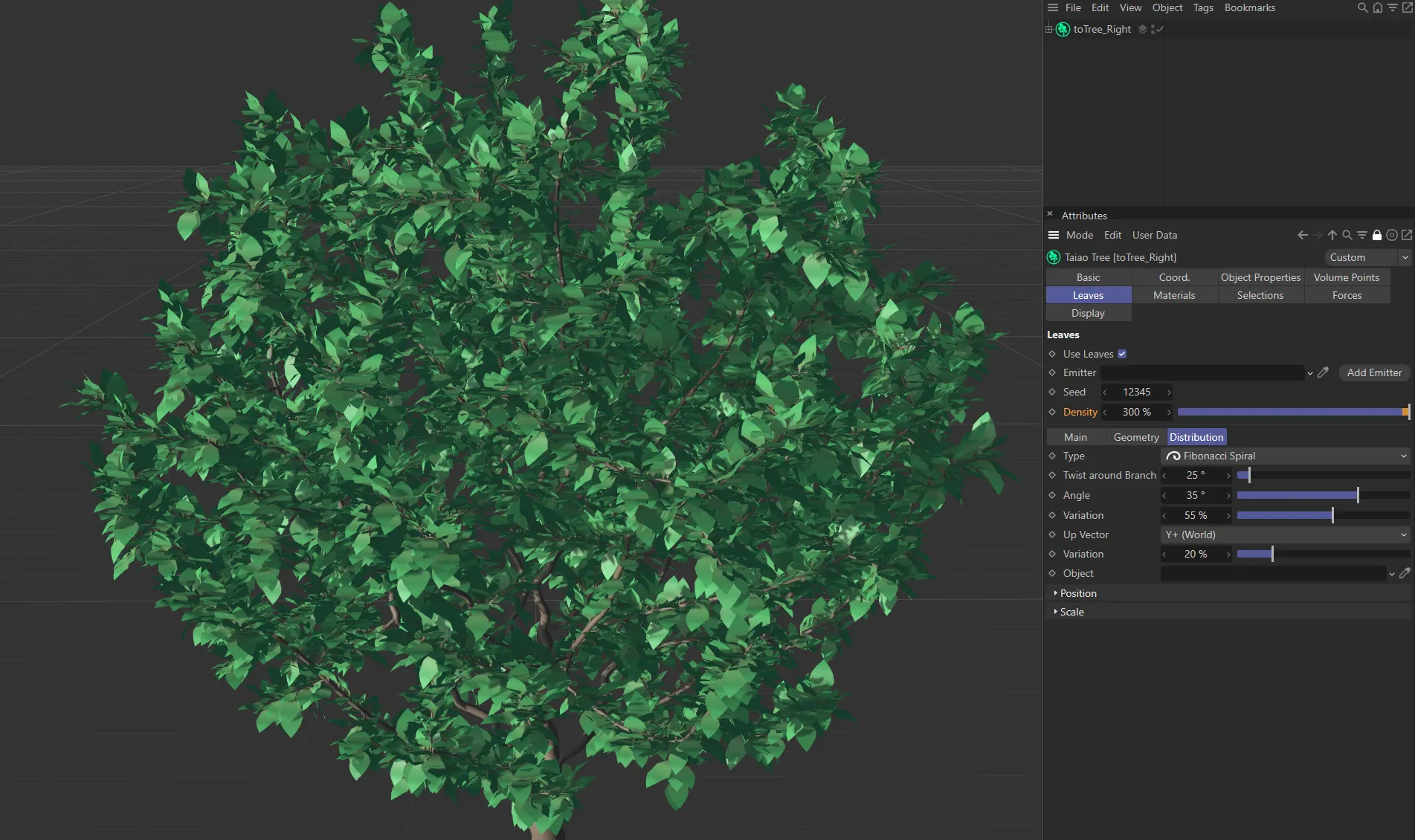The height and width of the screenshot is (840, 1415).
Task: Toggle toTree_Right enabled checkmark
Action: (1159, 29)
